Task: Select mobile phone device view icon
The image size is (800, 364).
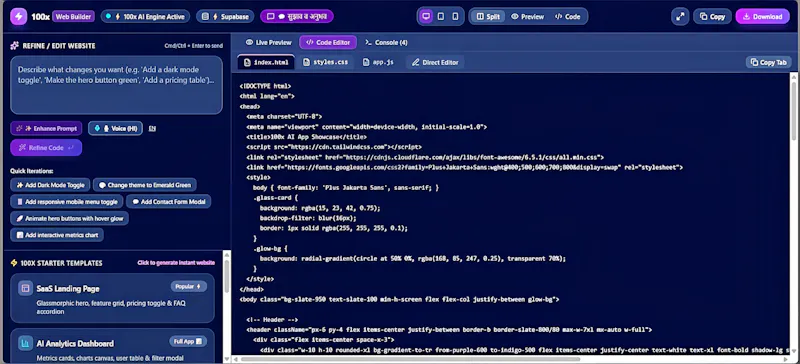Action: 455,16
